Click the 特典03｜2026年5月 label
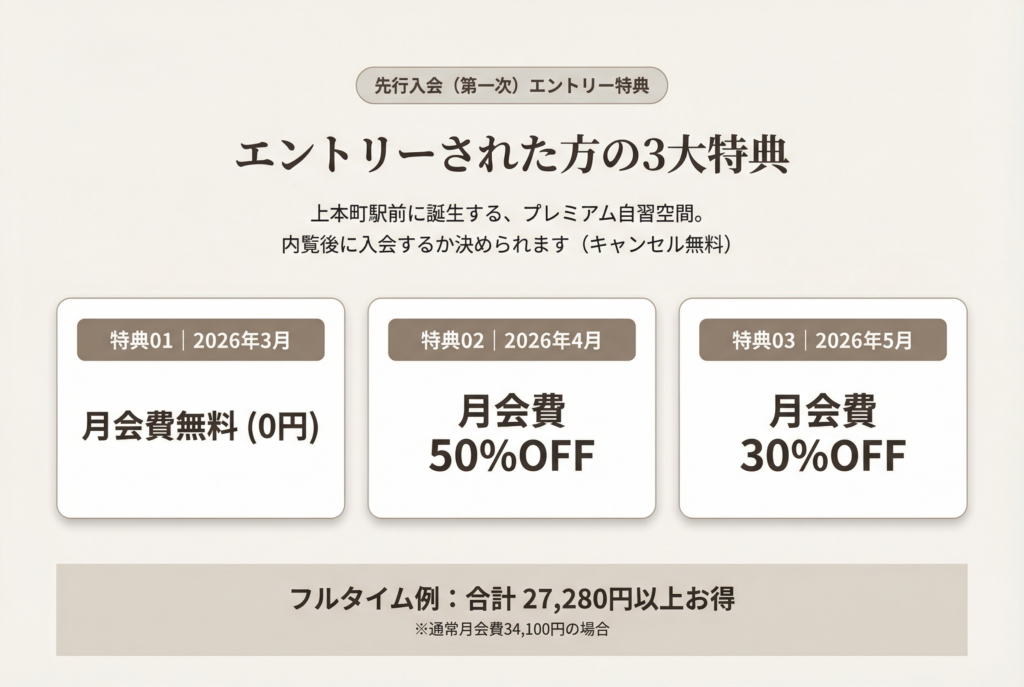This screenshot has width=1024, height=687. click(823, 340)
